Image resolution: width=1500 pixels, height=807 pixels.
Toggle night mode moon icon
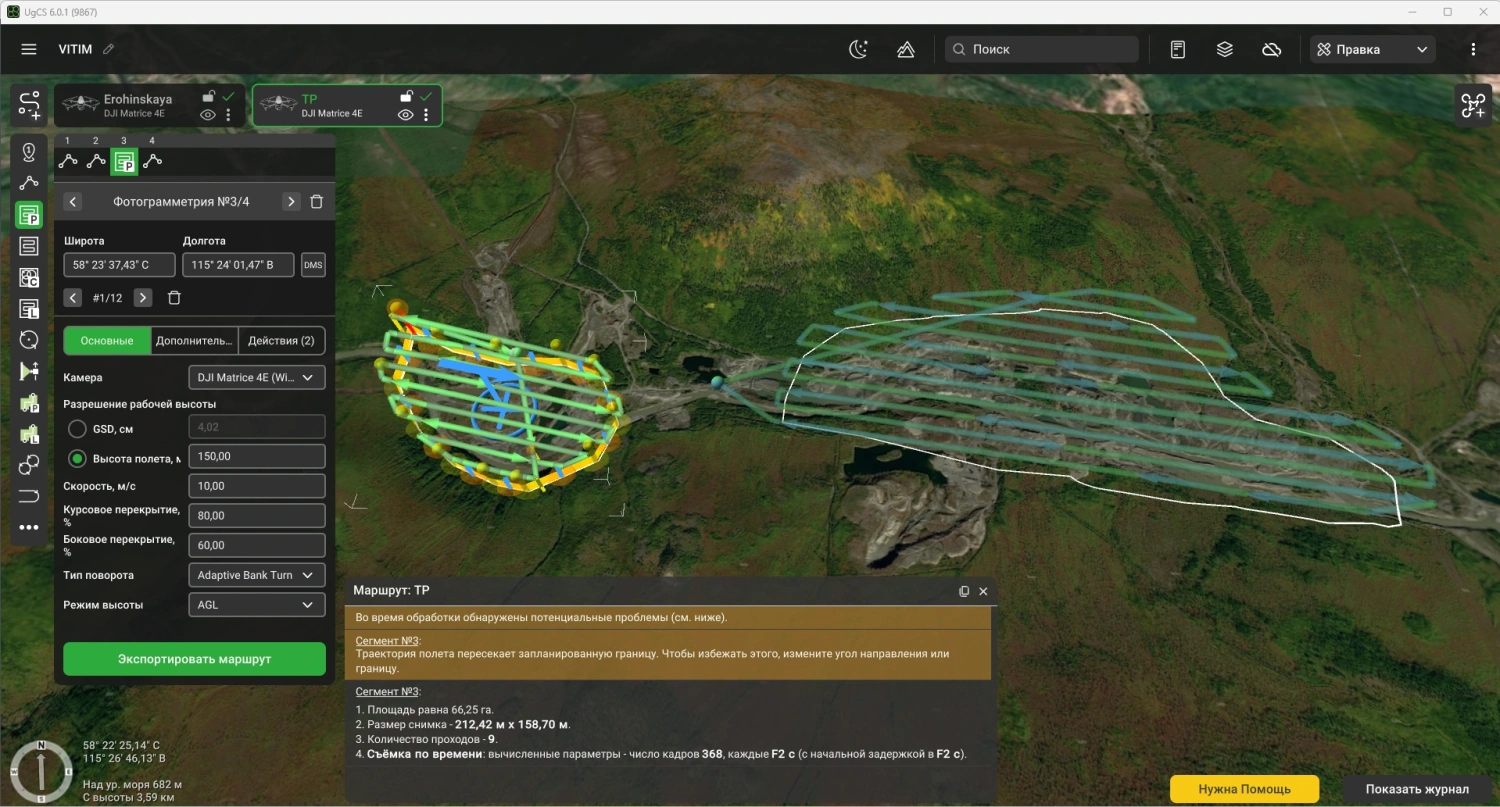point(859,49)
